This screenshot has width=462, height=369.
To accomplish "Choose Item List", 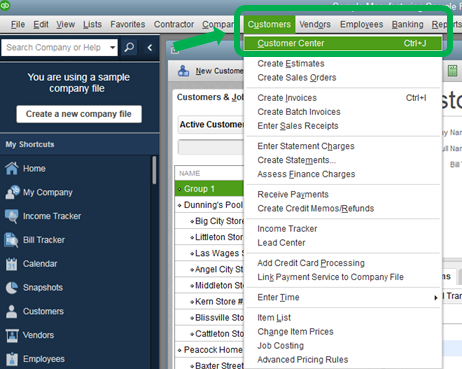I will 274,318.
